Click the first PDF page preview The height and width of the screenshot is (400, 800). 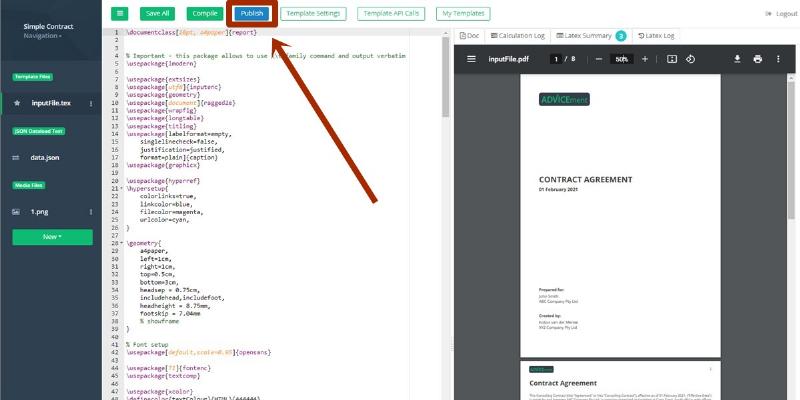tap(620, 216)
